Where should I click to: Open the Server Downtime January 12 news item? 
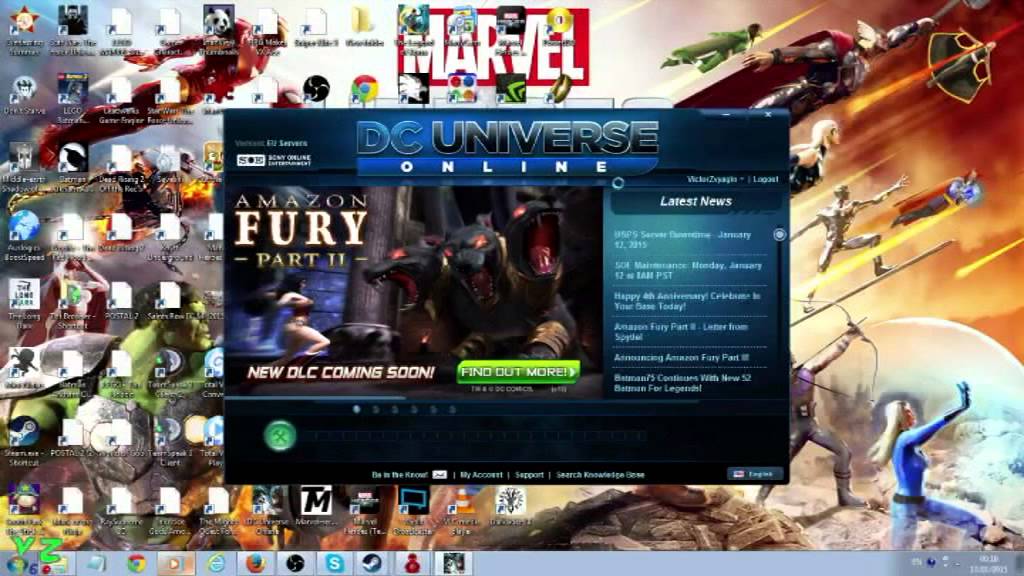pos(683,240)
